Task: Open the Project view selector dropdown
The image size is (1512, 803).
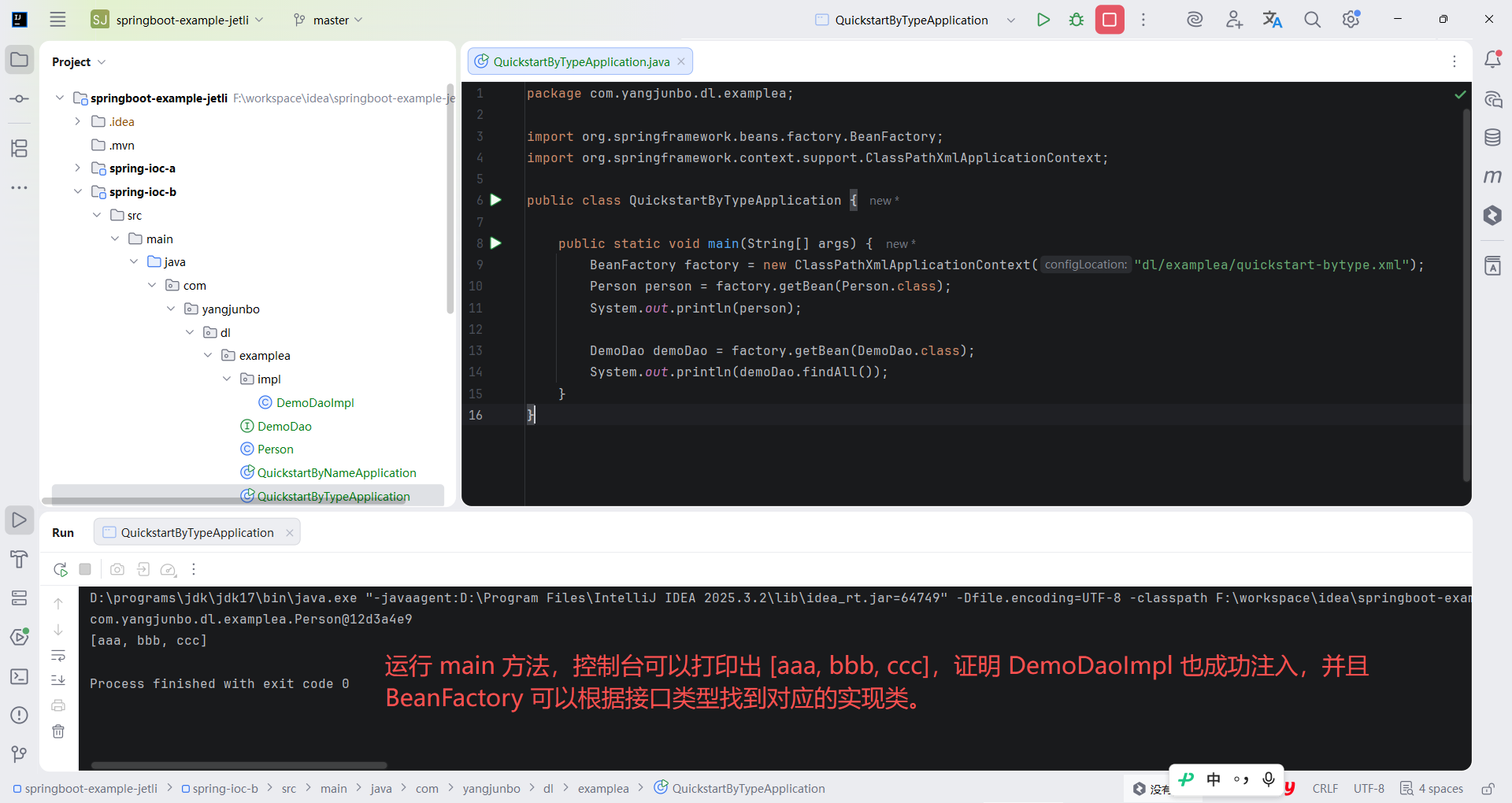Action: coord(79,61)
